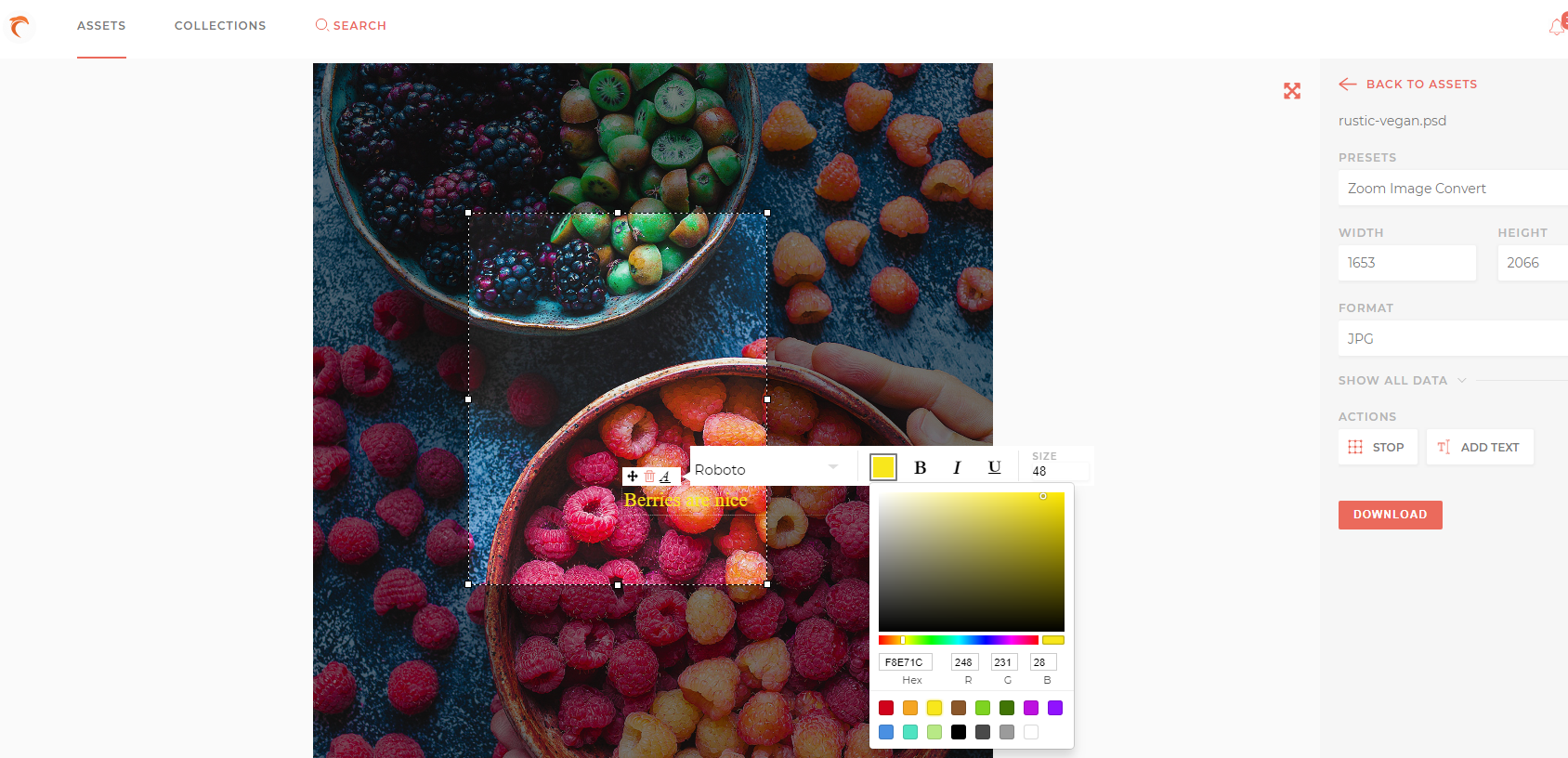This screenshot has height=758, width=1568.
Task: Toggle bold formatting
Action: pyautogui.click(x=920, y=467)
